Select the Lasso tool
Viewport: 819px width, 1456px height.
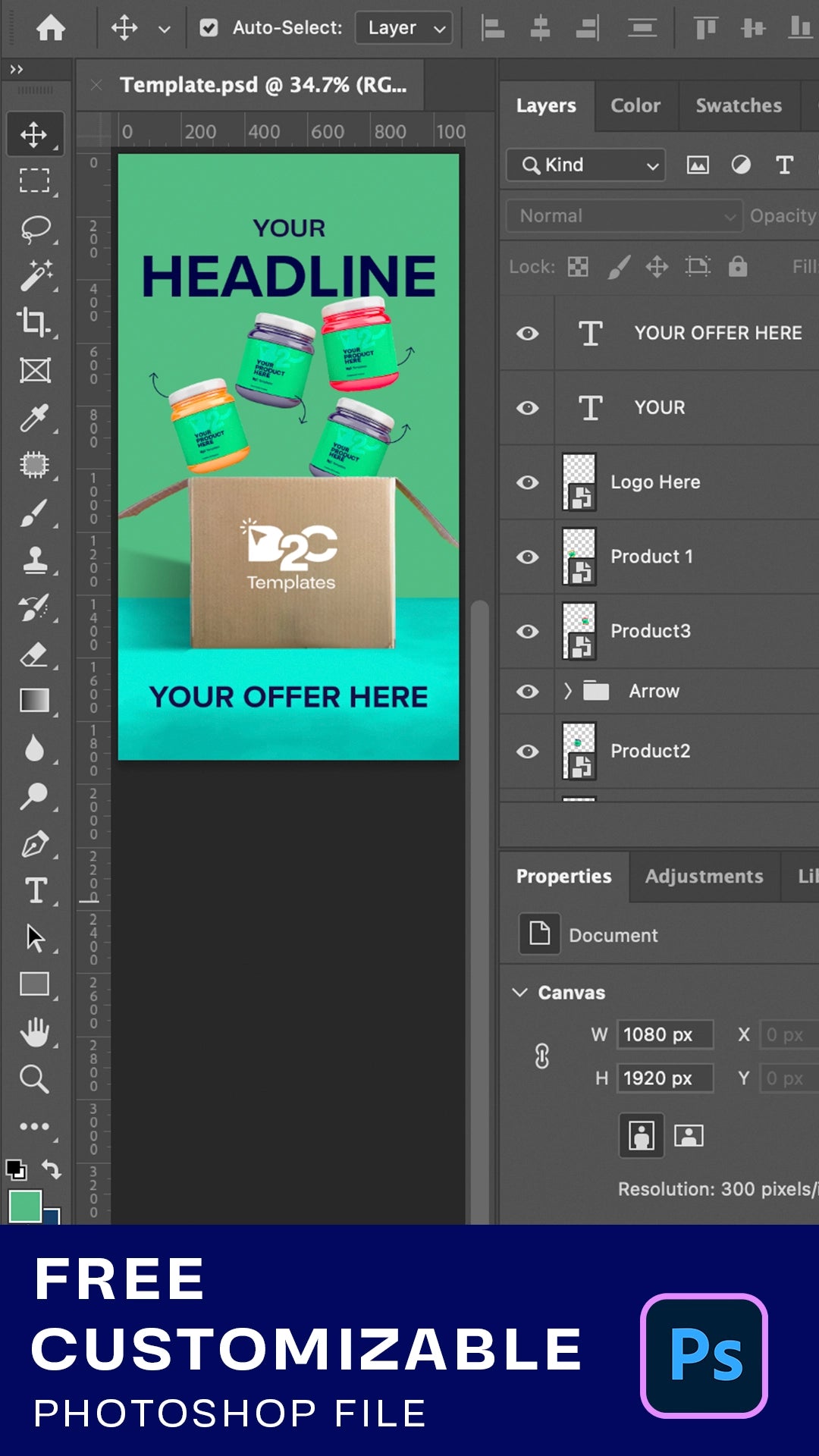coord(34,229)
